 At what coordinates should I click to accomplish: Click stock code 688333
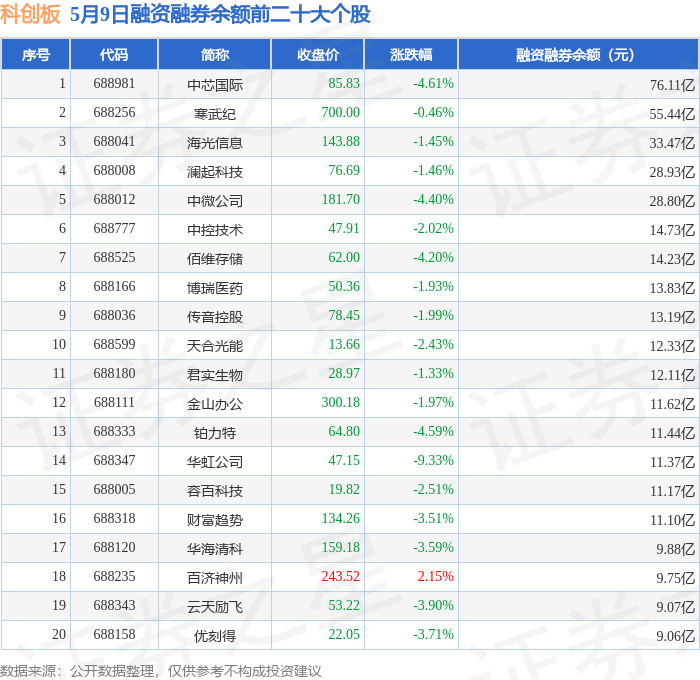pyautogui.click(x=114, y=431)
